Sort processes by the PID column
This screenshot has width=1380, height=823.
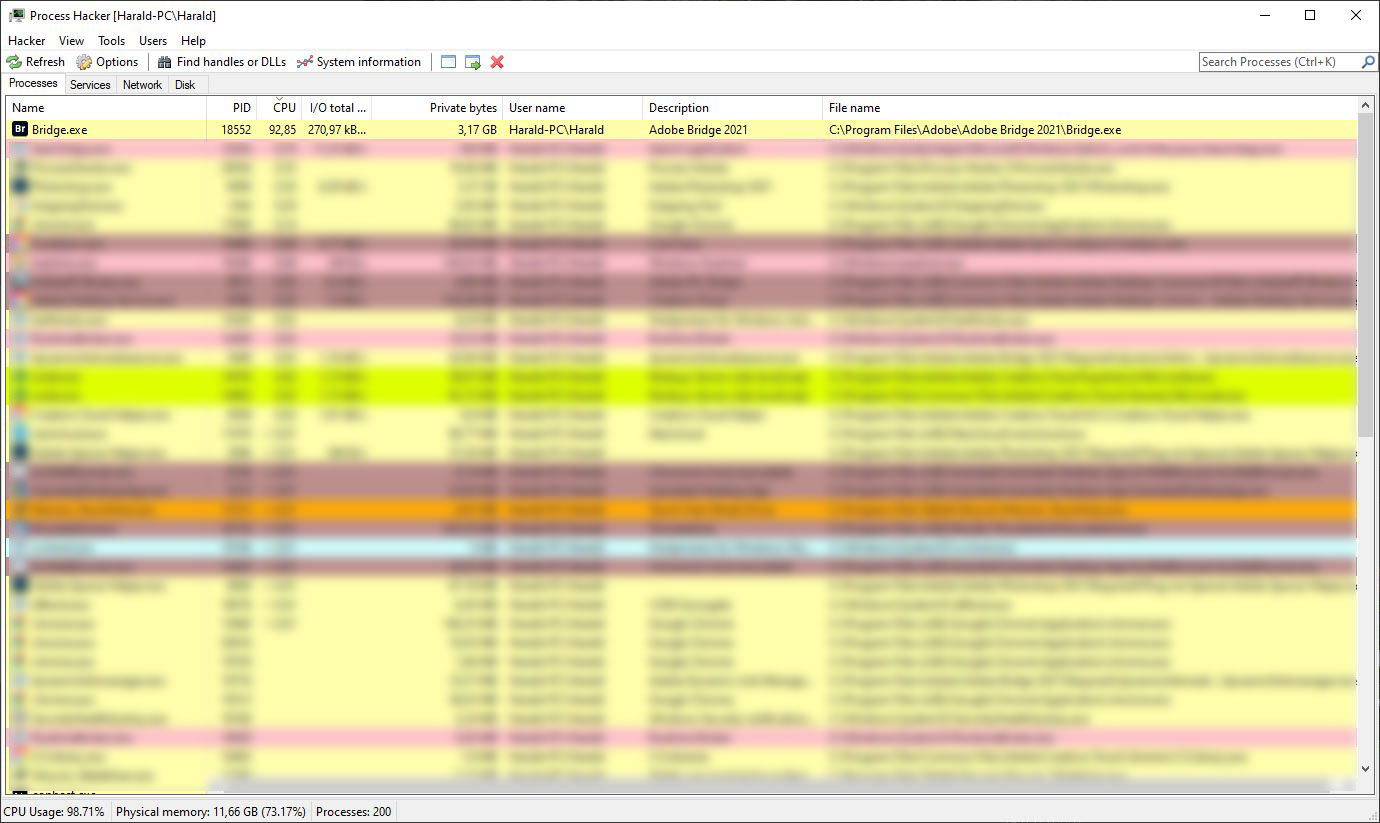(242, 108)
